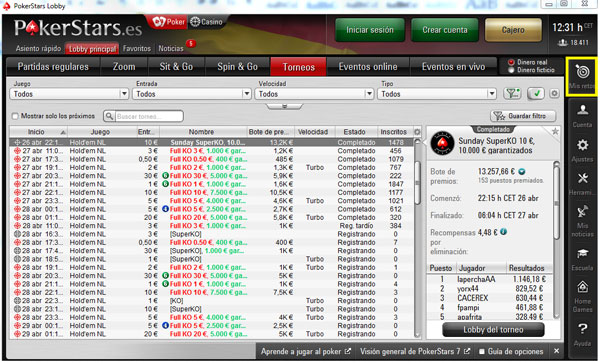This screenshot has width=600, height=363.
Task: Click the Iniciar sesión button
Action: [370, 30]
